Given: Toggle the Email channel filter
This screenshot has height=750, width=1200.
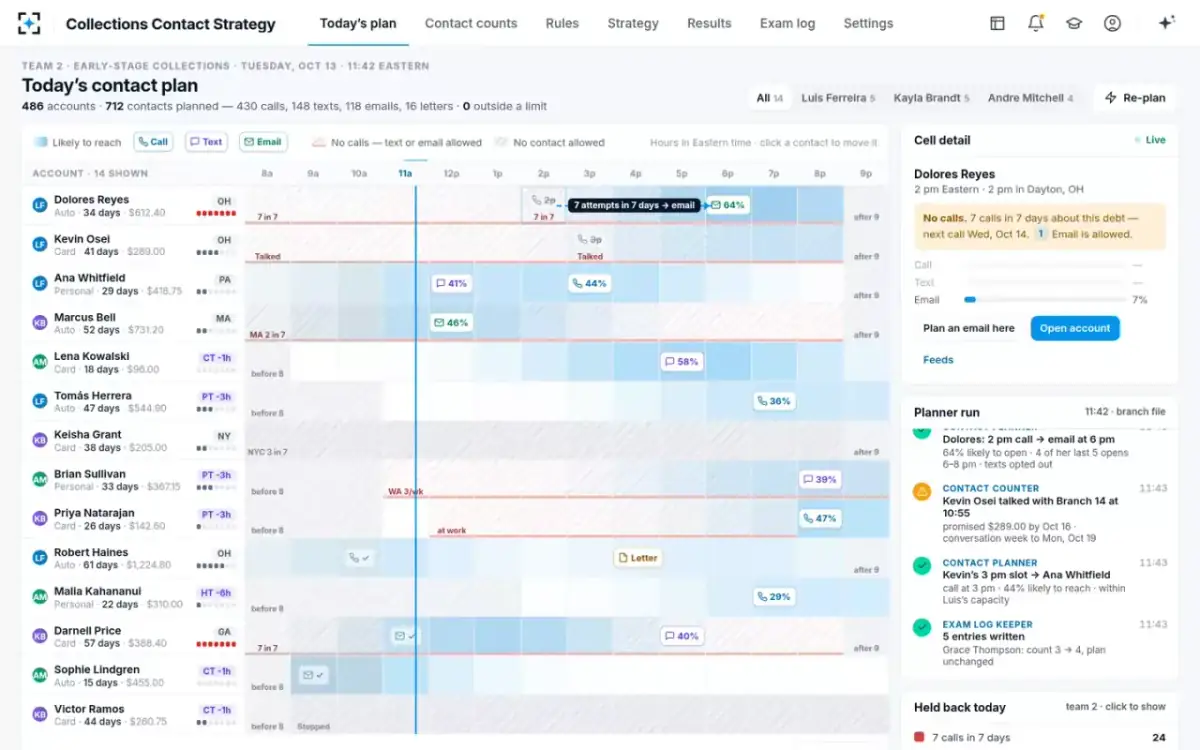Looking at the screenshot, I should point(263,142).
